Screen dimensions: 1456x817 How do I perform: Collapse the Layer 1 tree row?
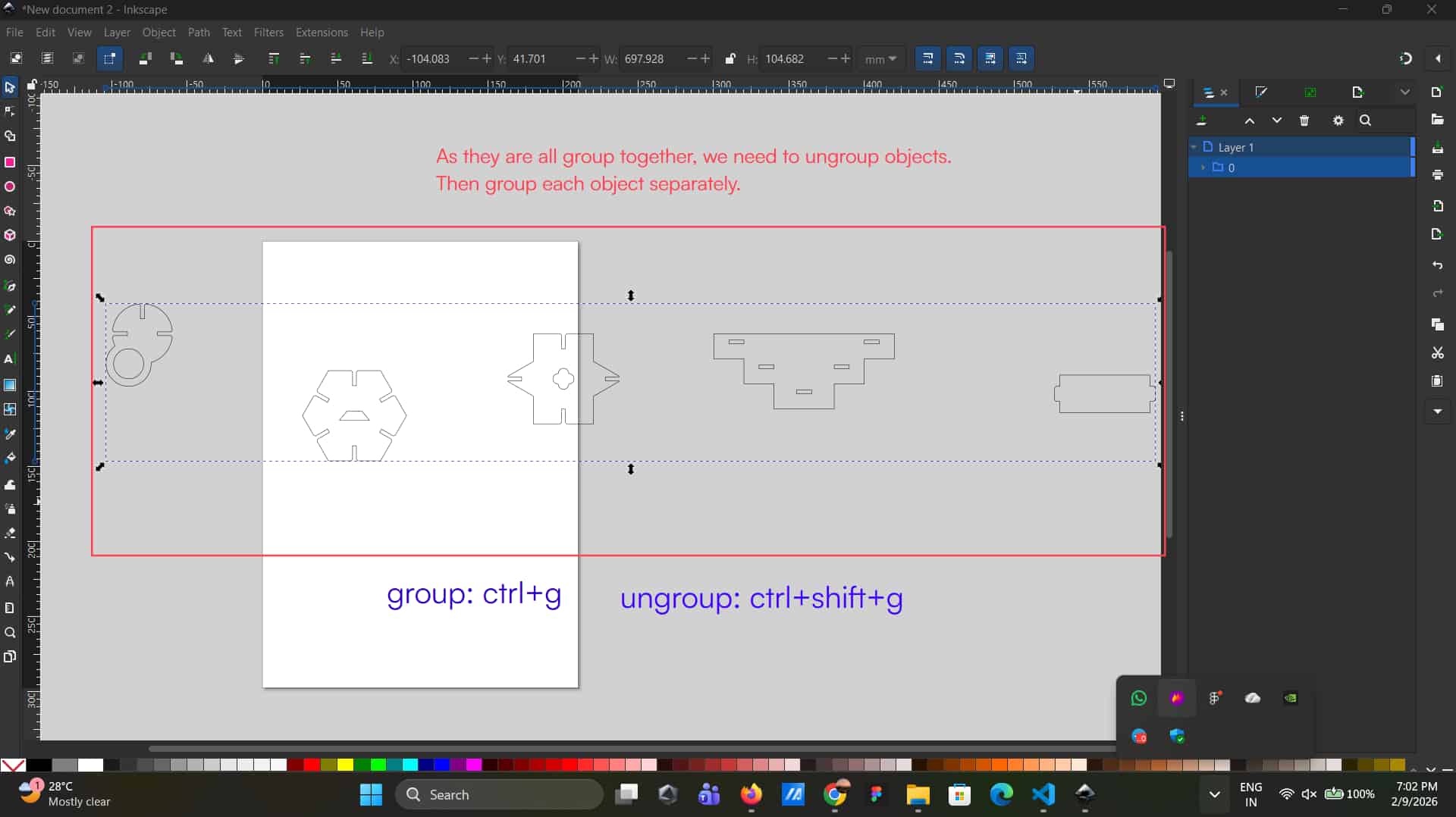coord(1194,147)
